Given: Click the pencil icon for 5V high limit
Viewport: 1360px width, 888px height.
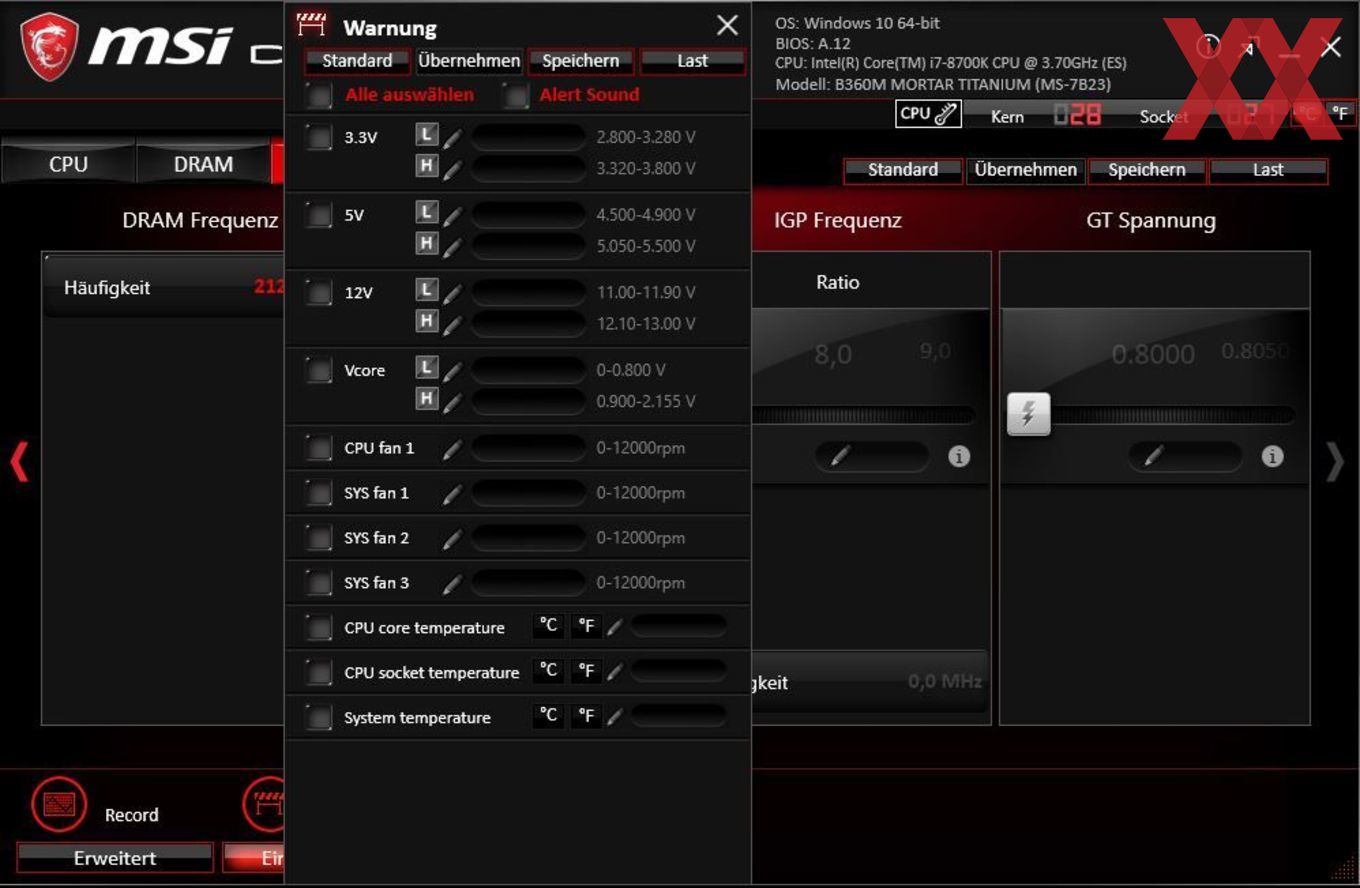Looking at the screenshot, I should 453,247.
